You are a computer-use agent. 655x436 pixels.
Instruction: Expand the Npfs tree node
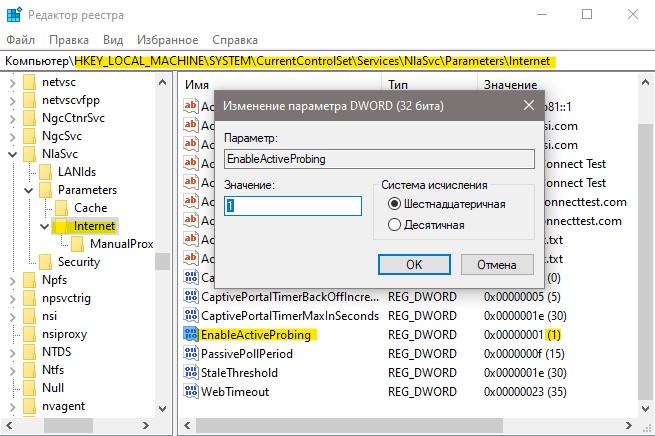pos(13,280)
